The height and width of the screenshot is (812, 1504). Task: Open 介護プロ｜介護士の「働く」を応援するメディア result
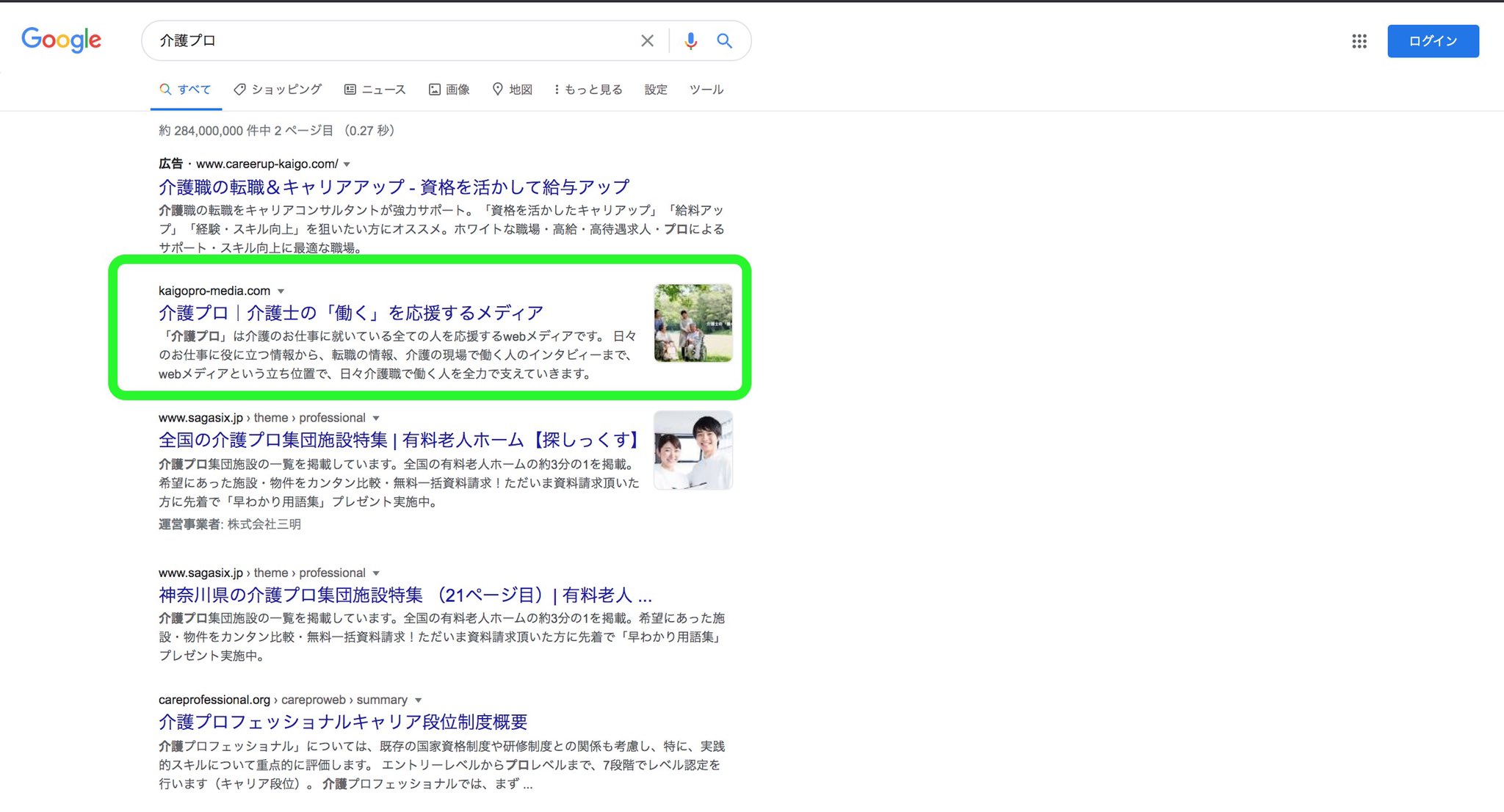tap(351, 313)
